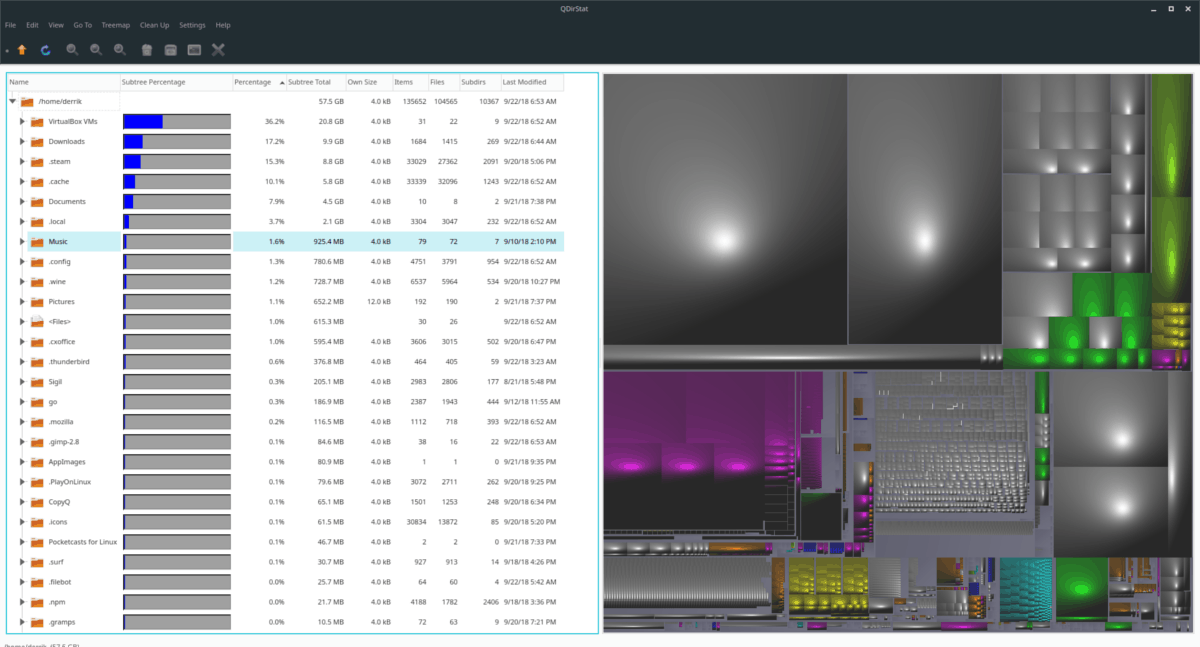Image resolution: width=1200 pixels, height=647 pixels.
Task: Click the Go Up toolbar icon
Action: 21,49
